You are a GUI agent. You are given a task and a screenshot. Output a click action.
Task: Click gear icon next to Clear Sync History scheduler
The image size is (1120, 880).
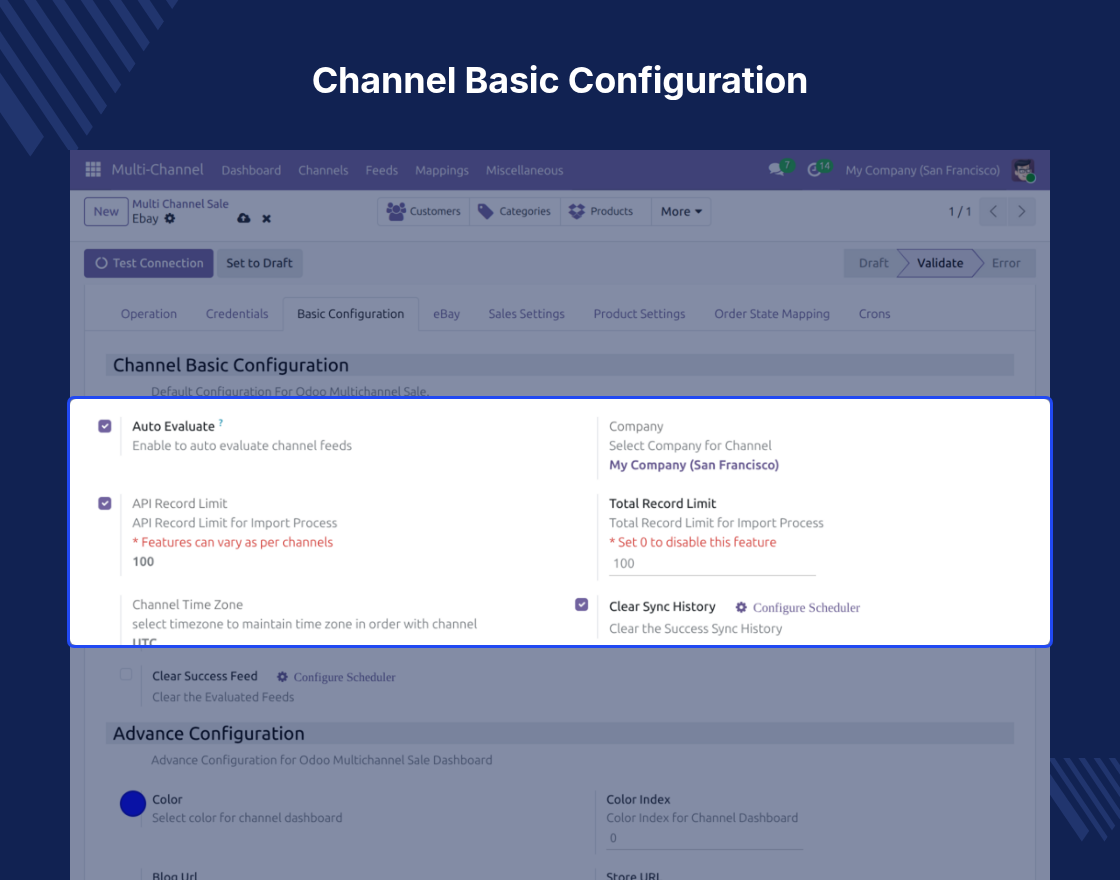(x=741, y=607)
